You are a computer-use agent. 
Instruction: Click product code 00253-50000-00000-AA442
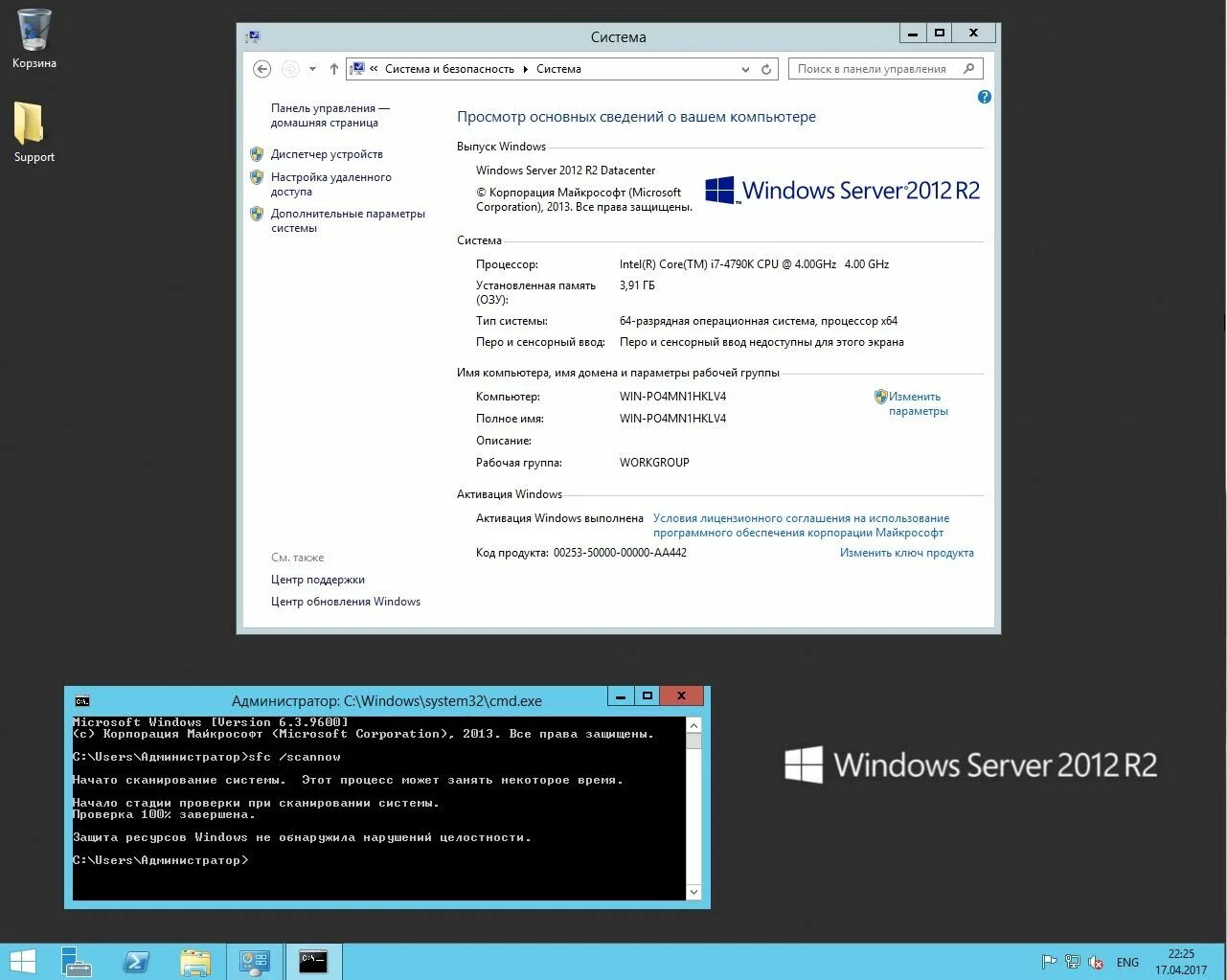click(620, 553)
